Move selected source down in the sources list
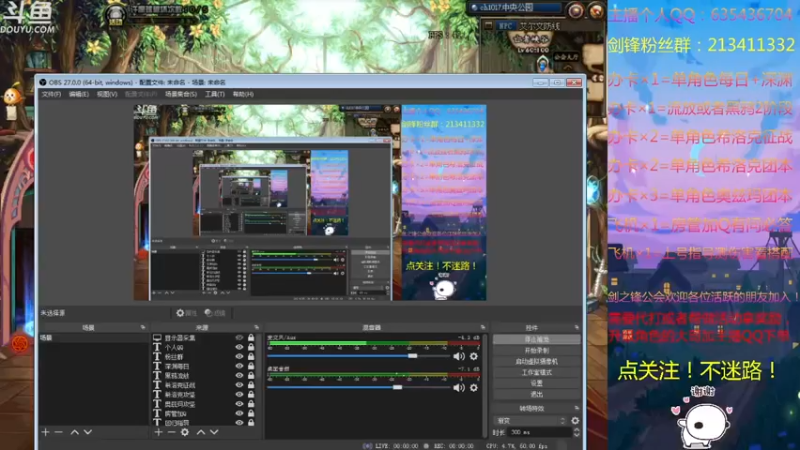This screenshot has width=800, height=450. [x=214, y=432]
